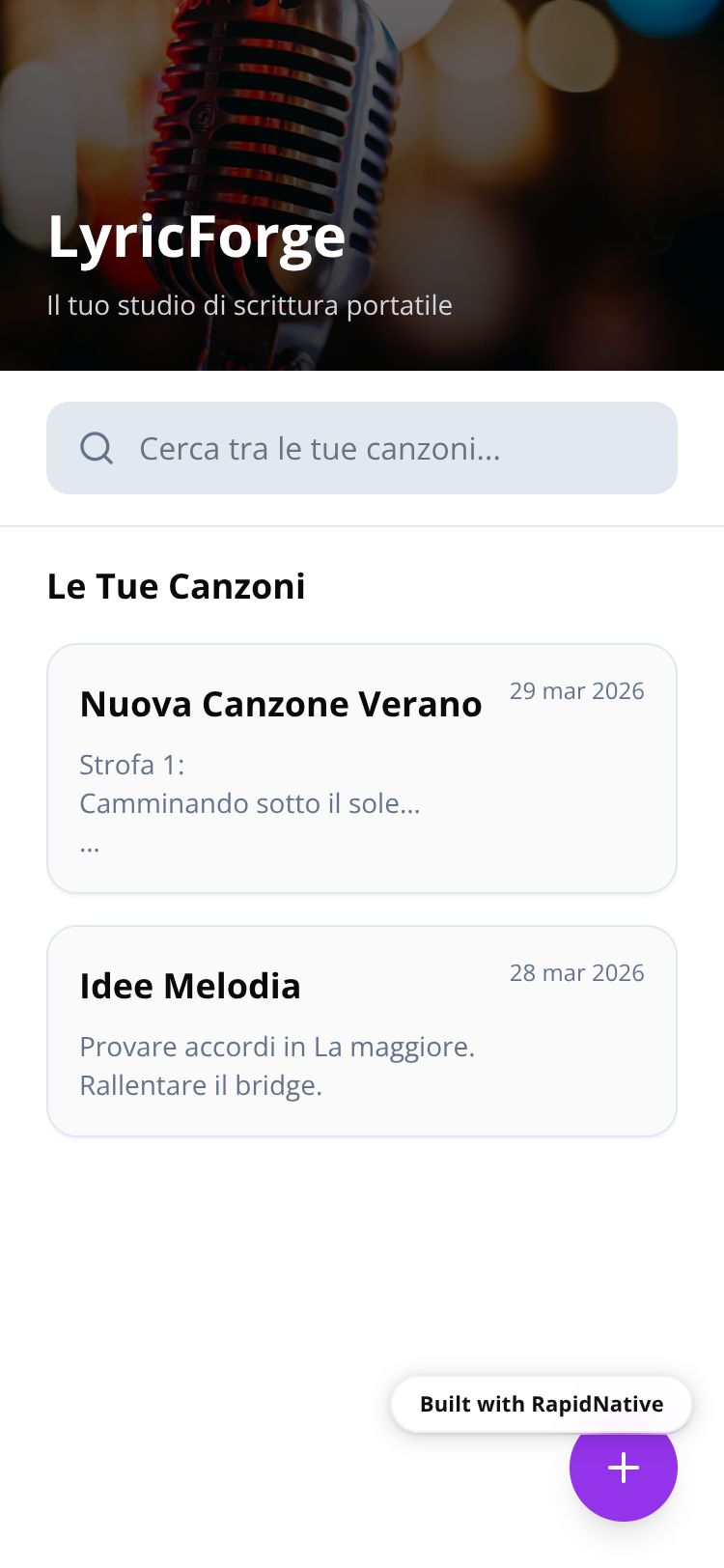Open the "Built with RapidNative" badge
724x1568 pixels.
pos(541,1404)
